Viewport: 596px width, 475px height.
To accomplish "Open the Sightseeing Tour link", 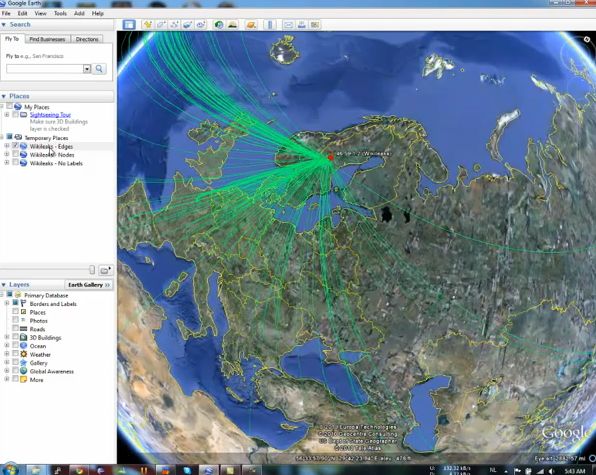I will [50, 115].
